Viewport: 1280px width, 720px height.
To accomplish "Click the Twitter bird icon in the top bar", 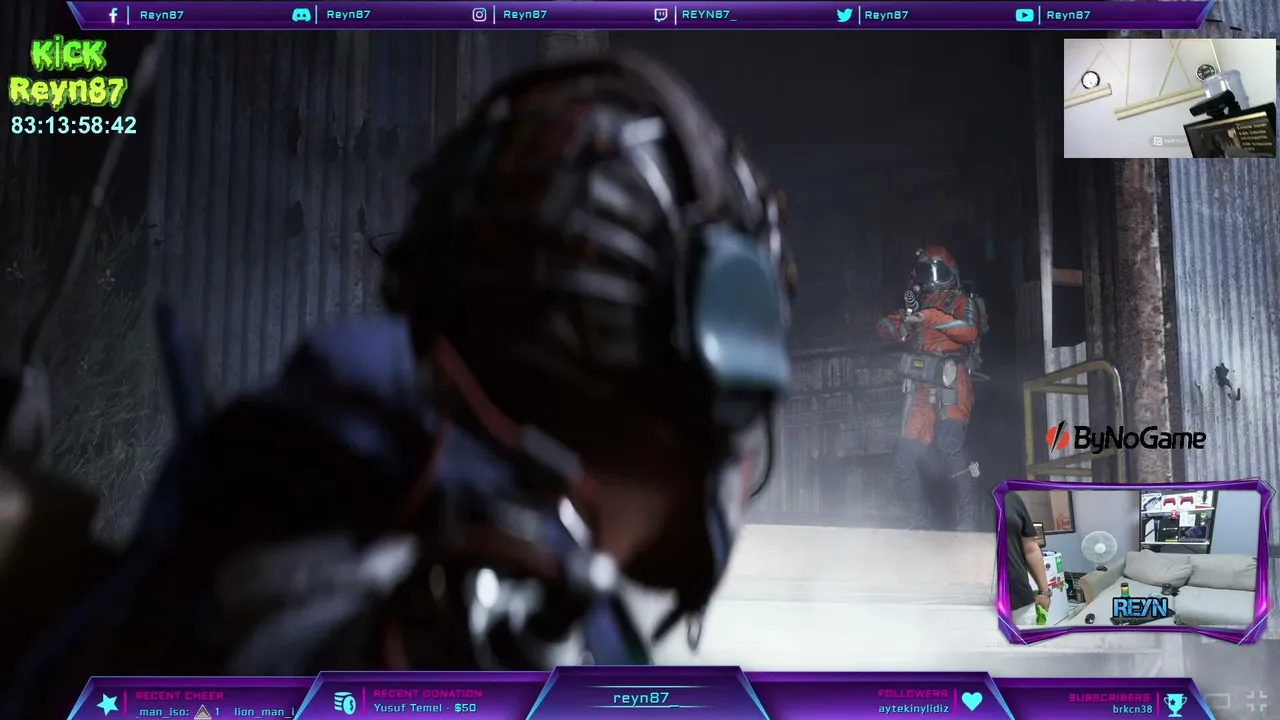I will coord(844,15).
